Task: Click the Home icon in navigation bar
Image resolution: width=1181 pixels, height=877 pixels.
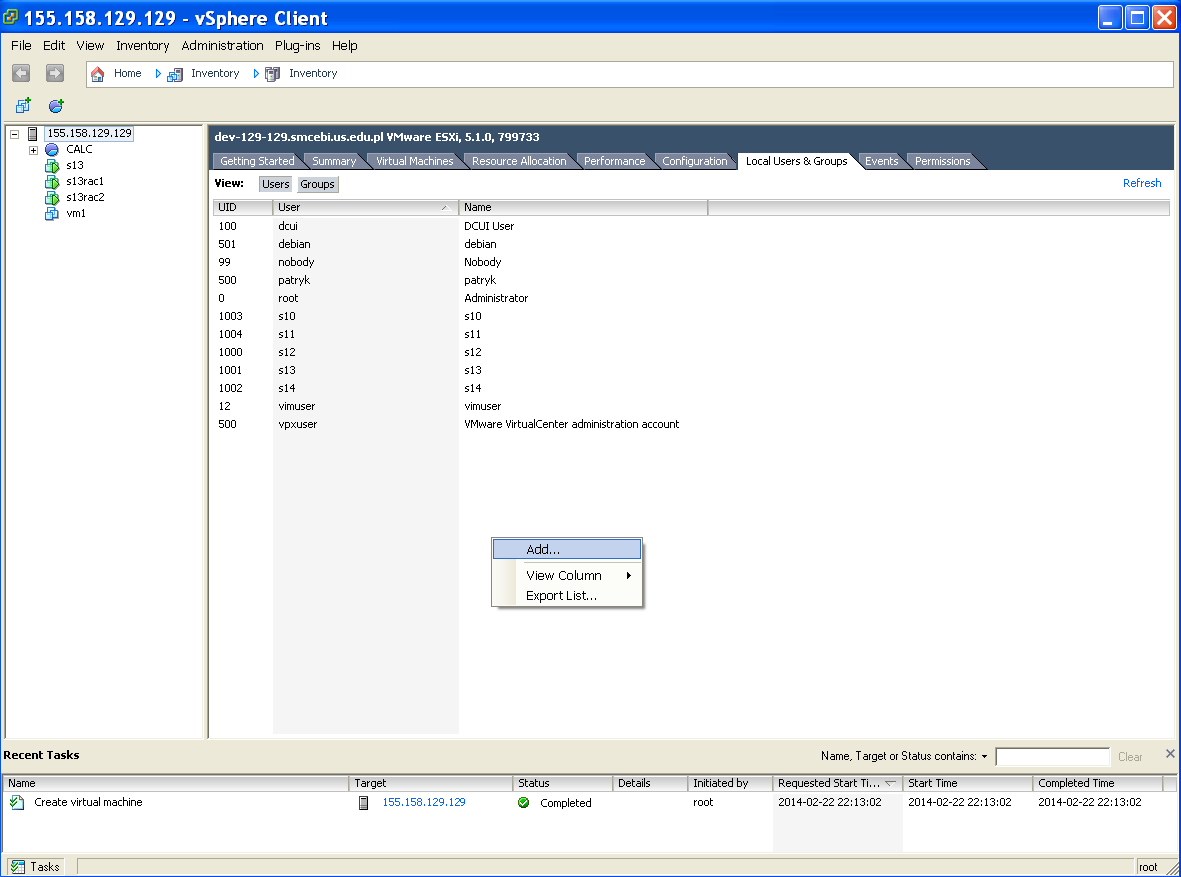Action: (97, 74)
